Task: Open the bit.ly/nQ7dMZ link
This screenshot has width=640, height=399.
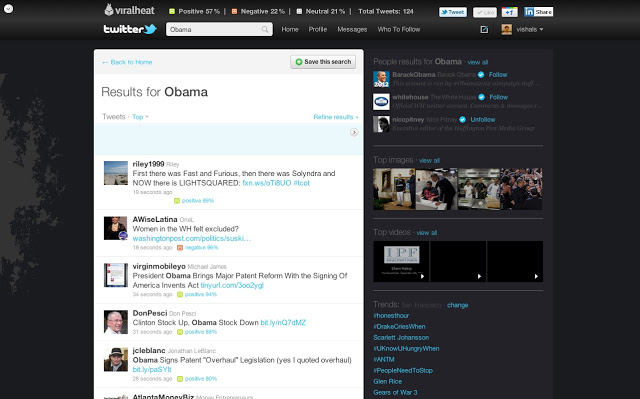Action: [283, 323]
